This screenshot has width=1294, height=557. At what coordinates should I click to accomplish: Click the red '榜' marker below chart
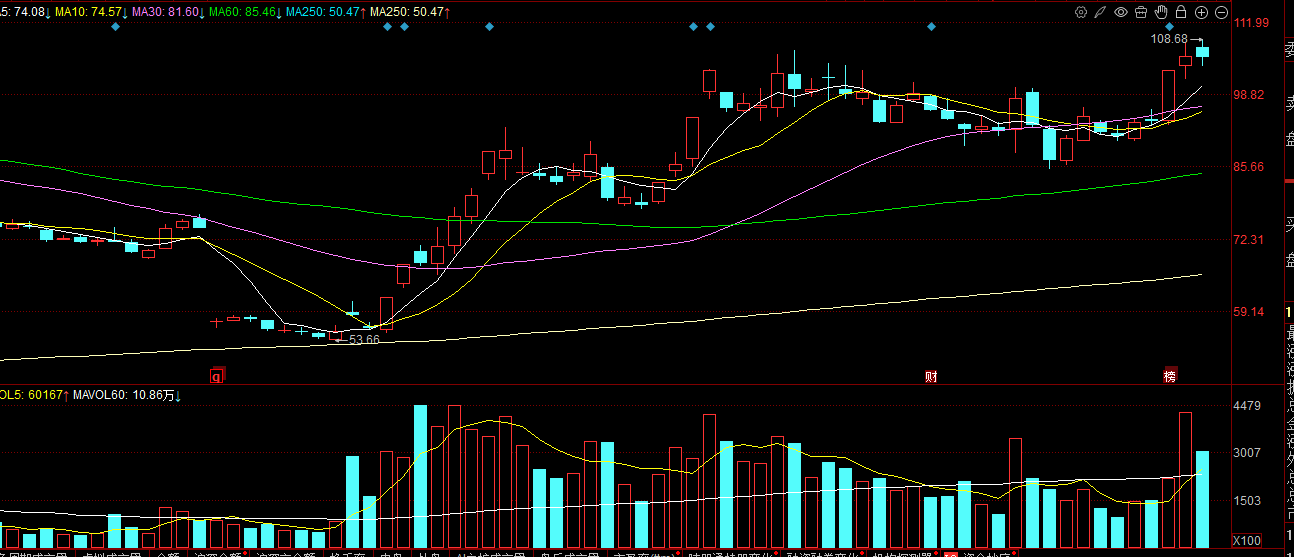pos(1169,376)
